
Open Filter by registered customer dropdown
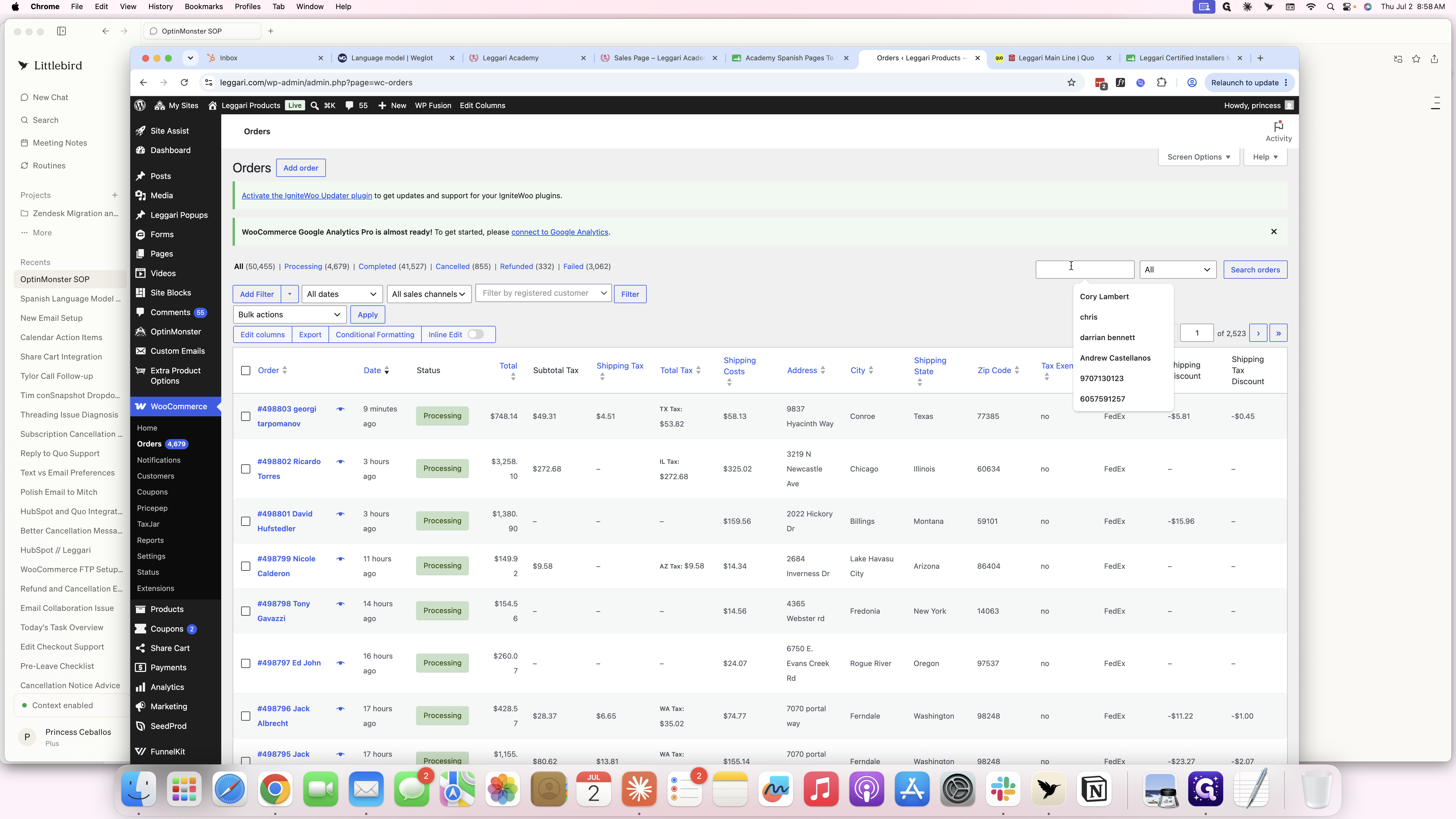point(543,293)
